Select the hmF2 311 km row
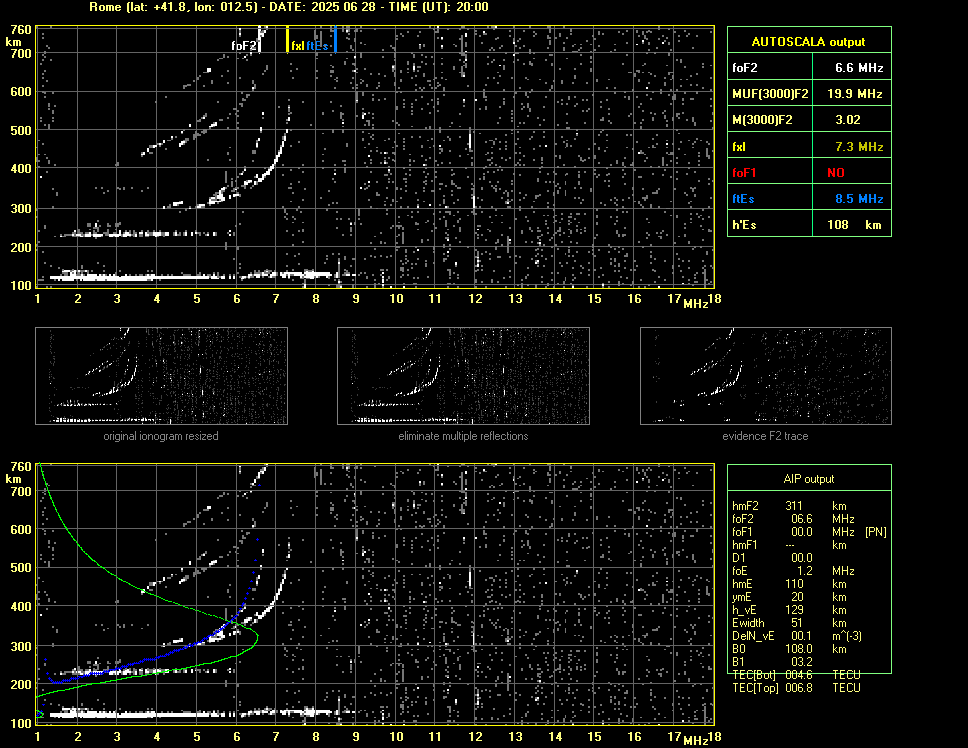 790,506
